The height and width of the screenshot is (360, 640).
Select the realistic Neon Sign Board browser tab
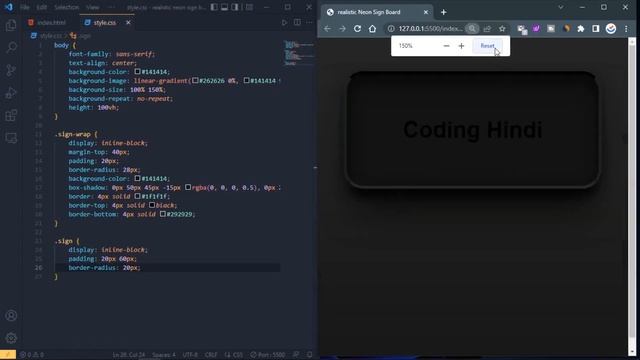[377, 12]
